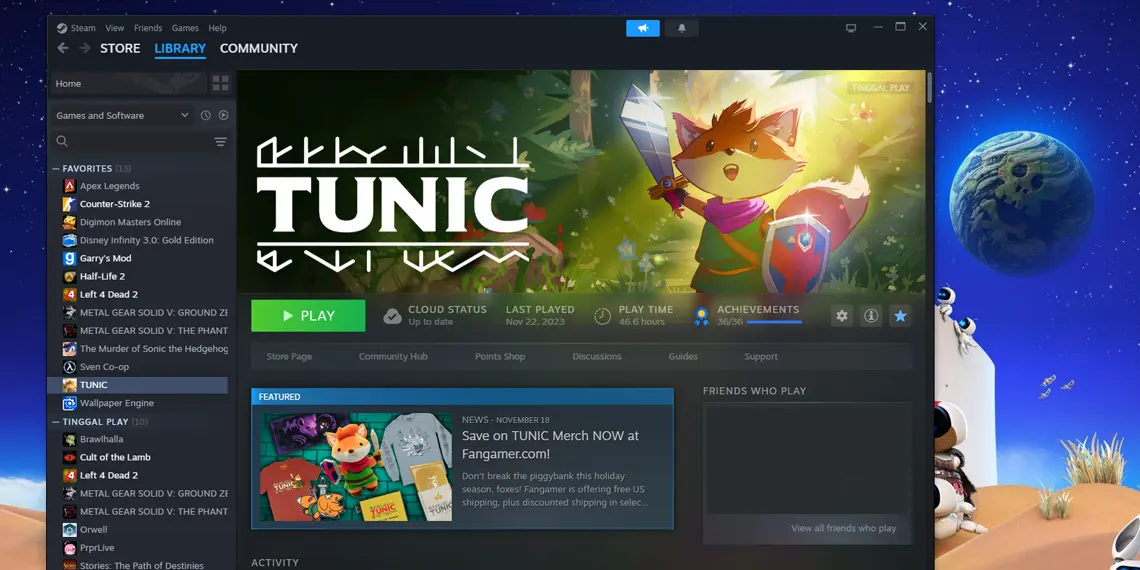Launch TUNIC with the PLAY button

click(308, 316)
